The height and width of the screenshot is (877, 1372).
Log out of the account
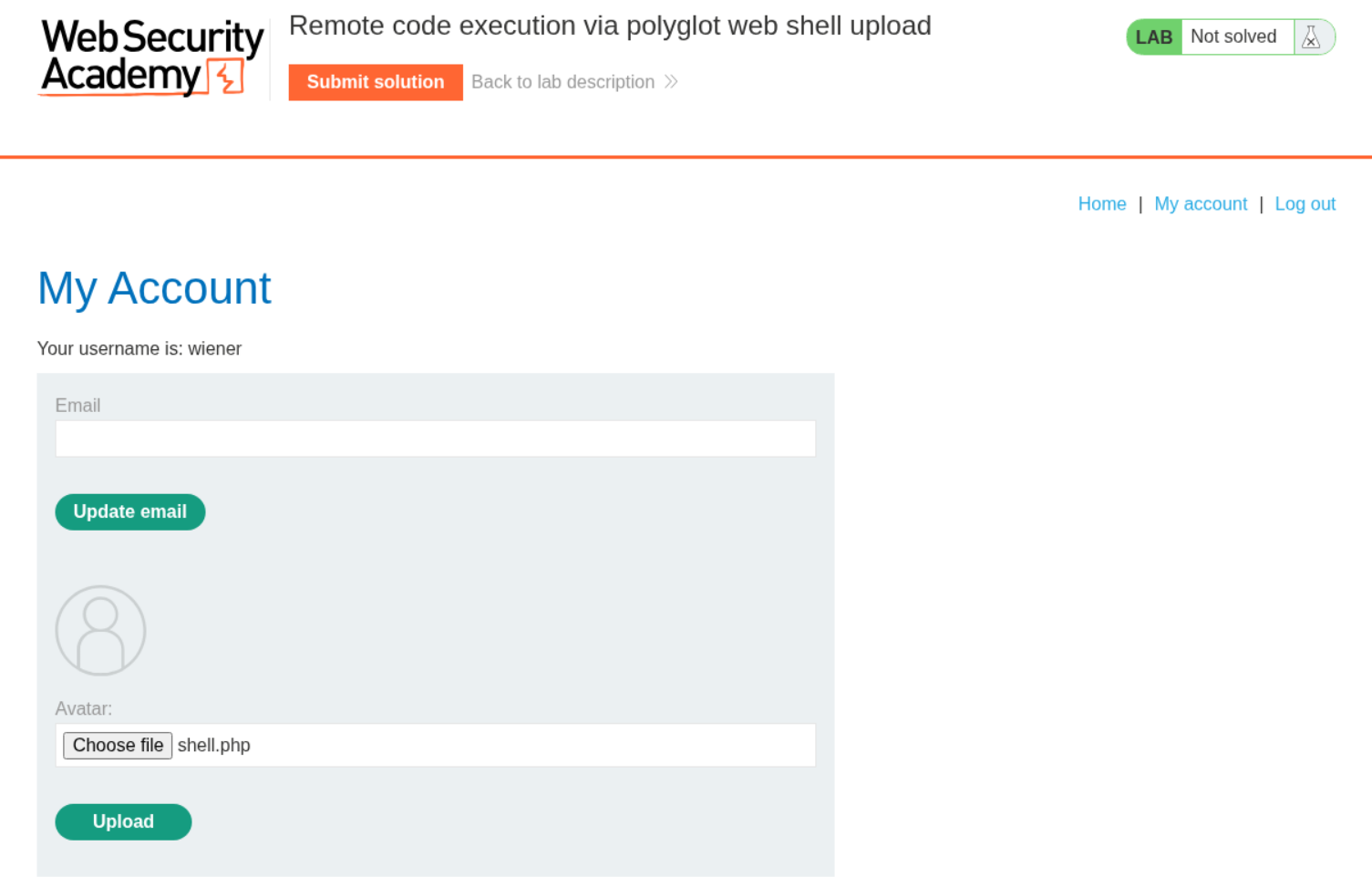pos(1305,204)
